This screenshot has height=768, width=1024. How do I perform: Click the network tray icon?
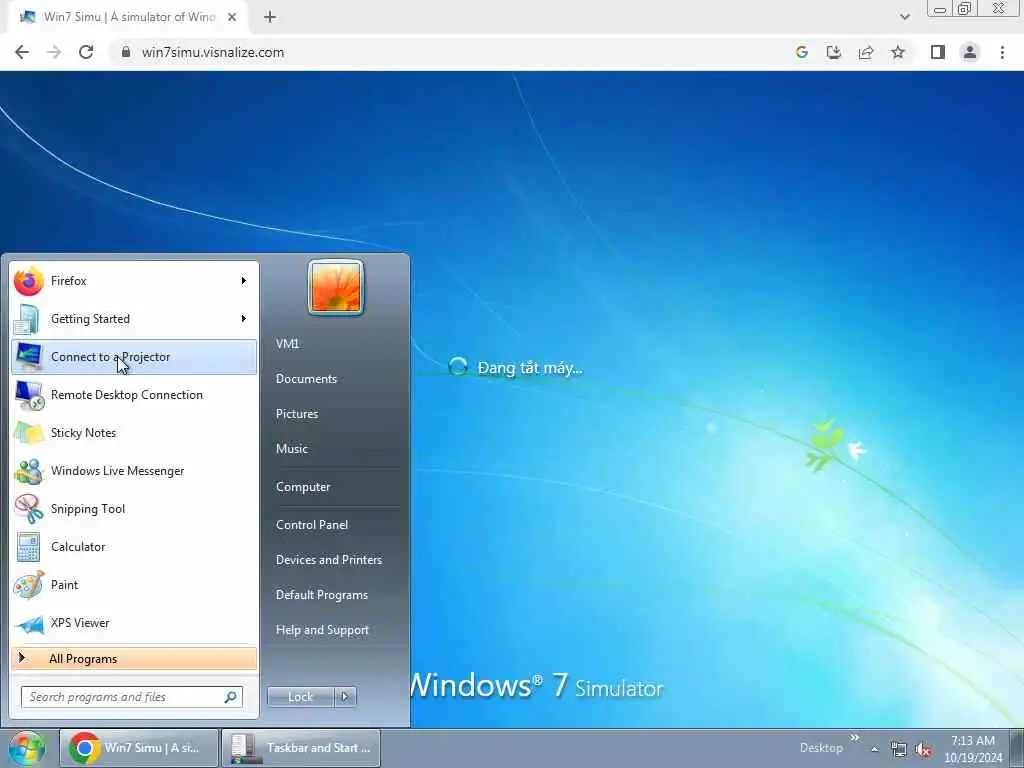(x=899, y=750)
